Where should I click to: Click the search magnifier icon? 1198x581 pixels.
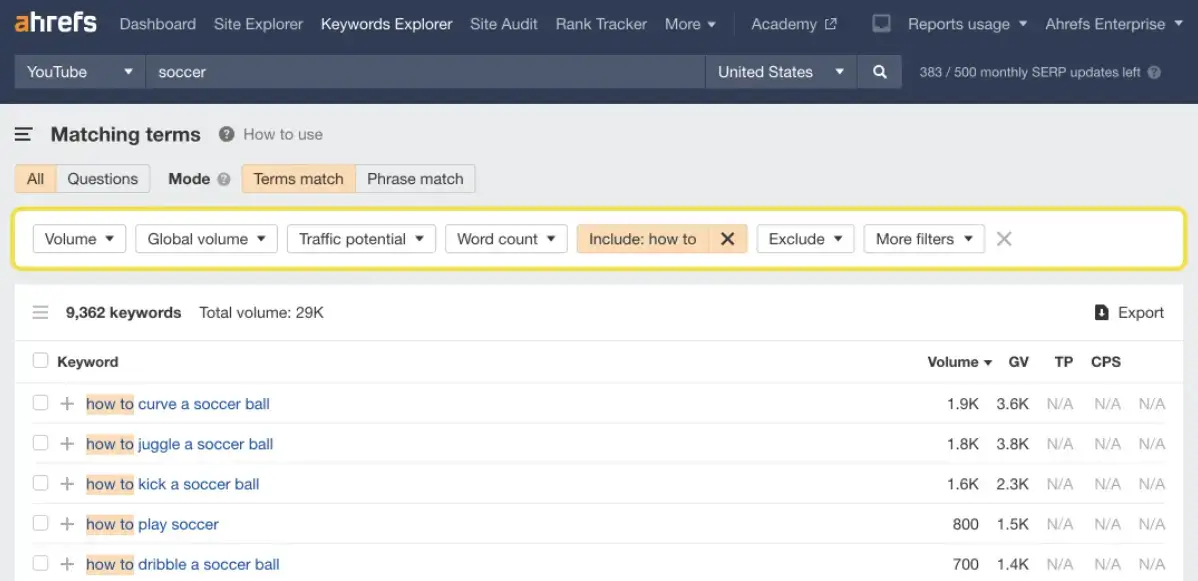pos(879,71)
